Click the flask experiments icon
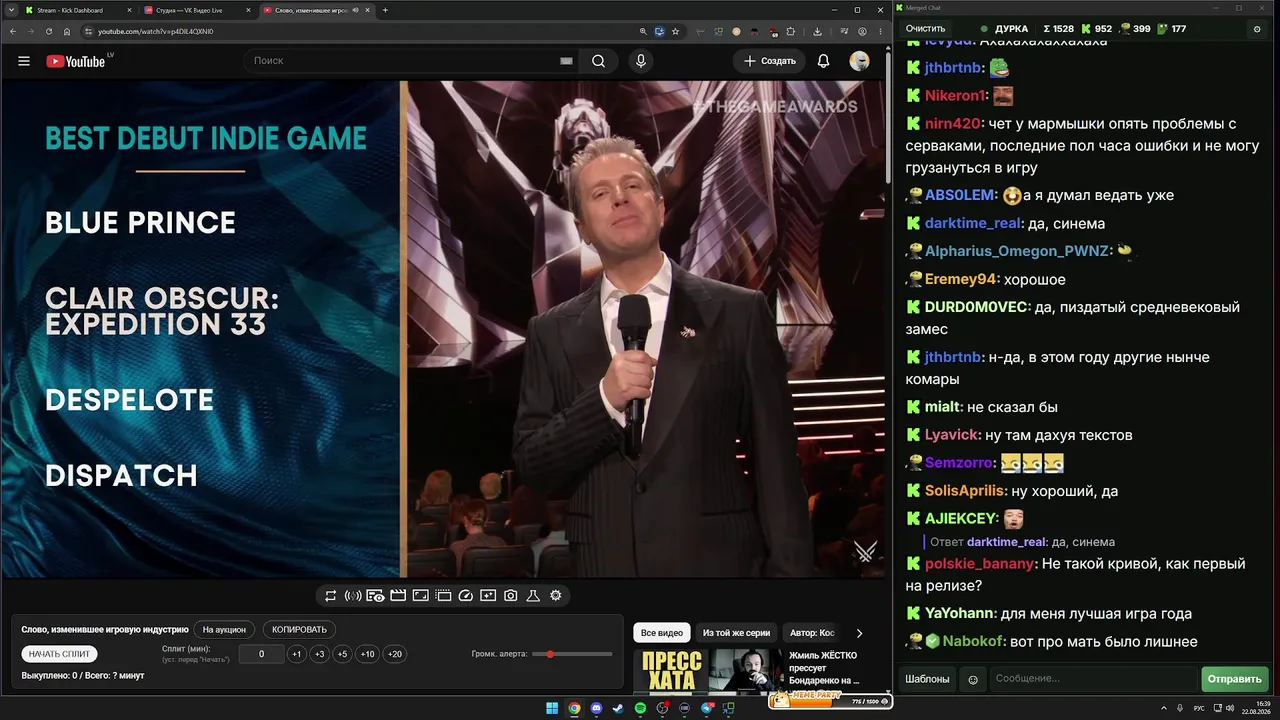The height and width of the screenshot is (720, 1280). tap(533, 596)
